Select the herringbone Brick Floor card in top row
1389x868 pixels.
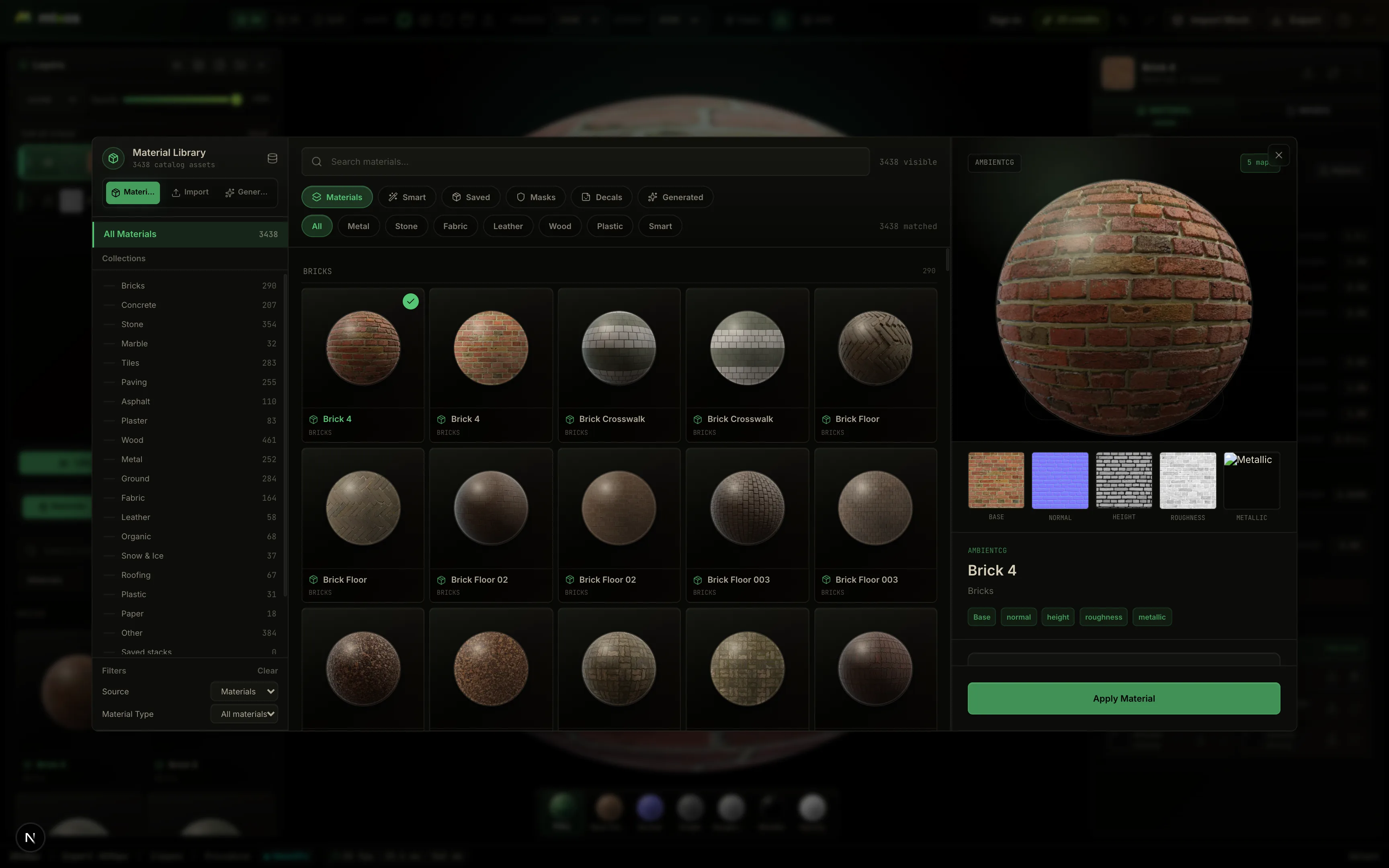[875, 366]
